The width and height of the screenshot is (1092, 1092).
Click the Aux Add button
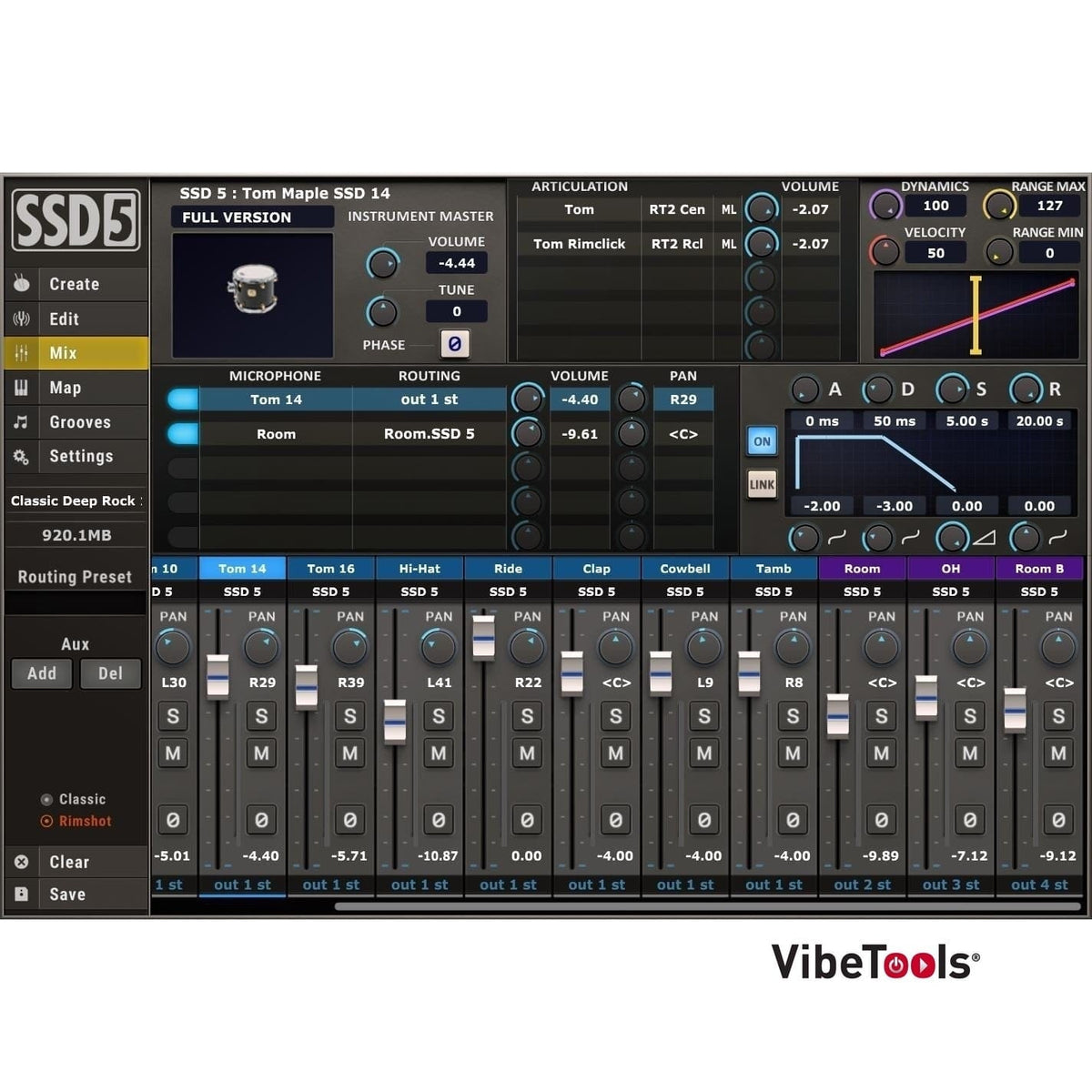(x=42, y=673)
